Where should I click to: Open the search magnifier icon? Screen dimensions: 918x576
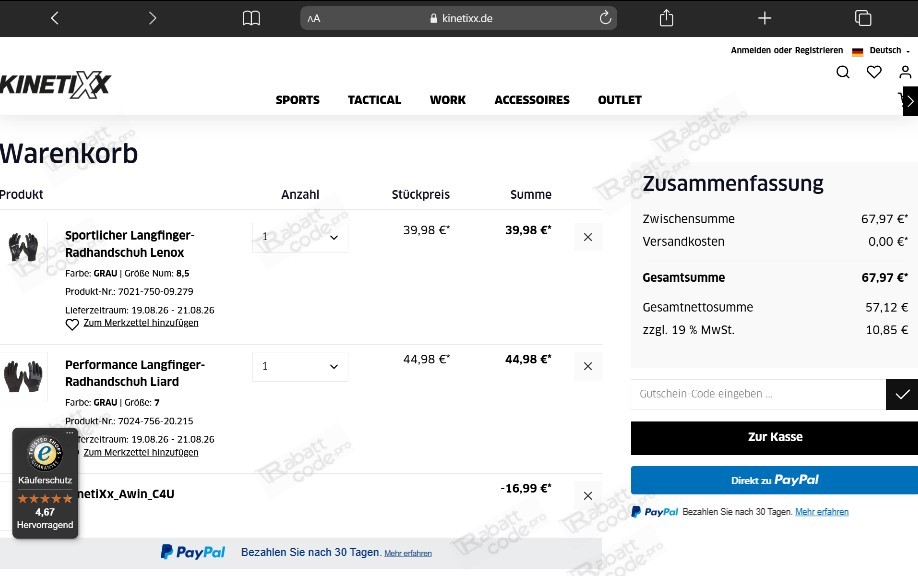click(842, 72)
